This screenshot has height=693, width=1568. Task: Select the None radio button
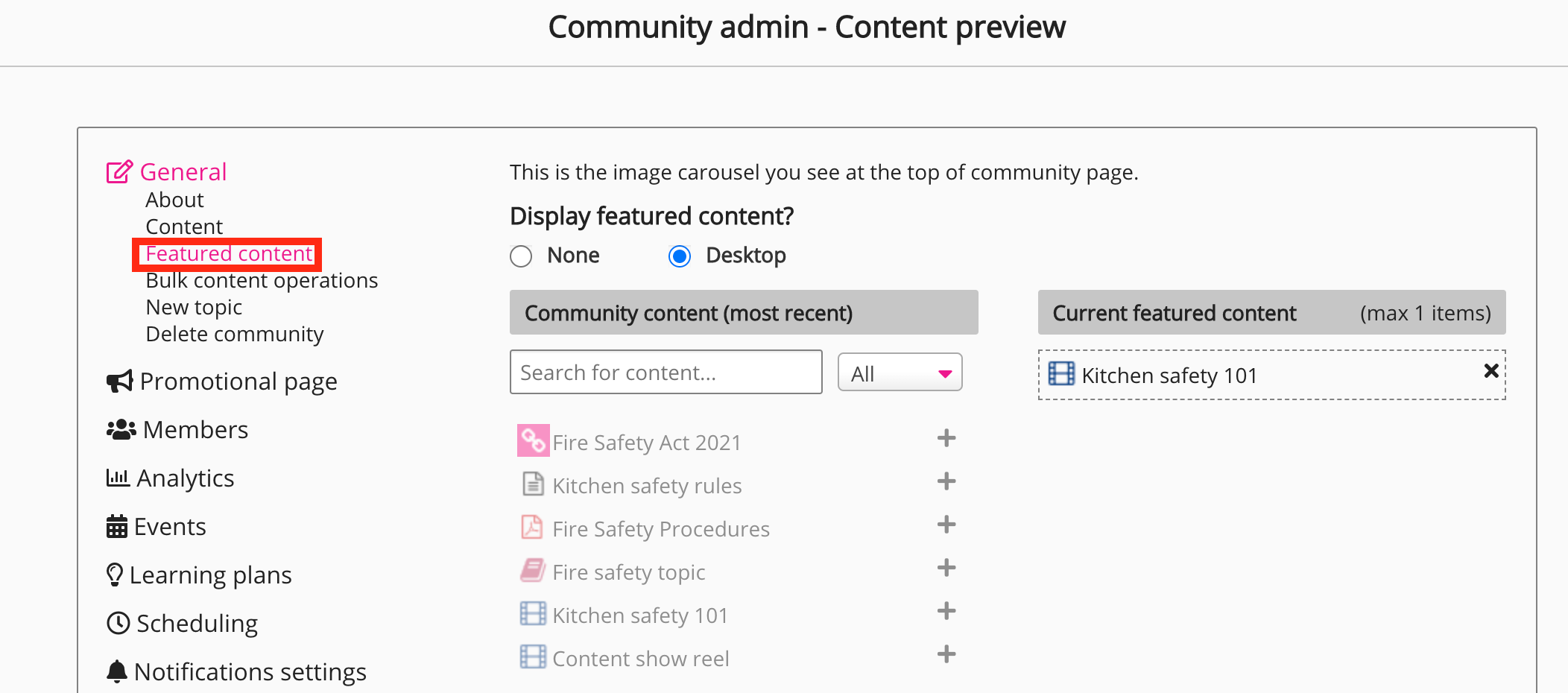pos(521,256)
